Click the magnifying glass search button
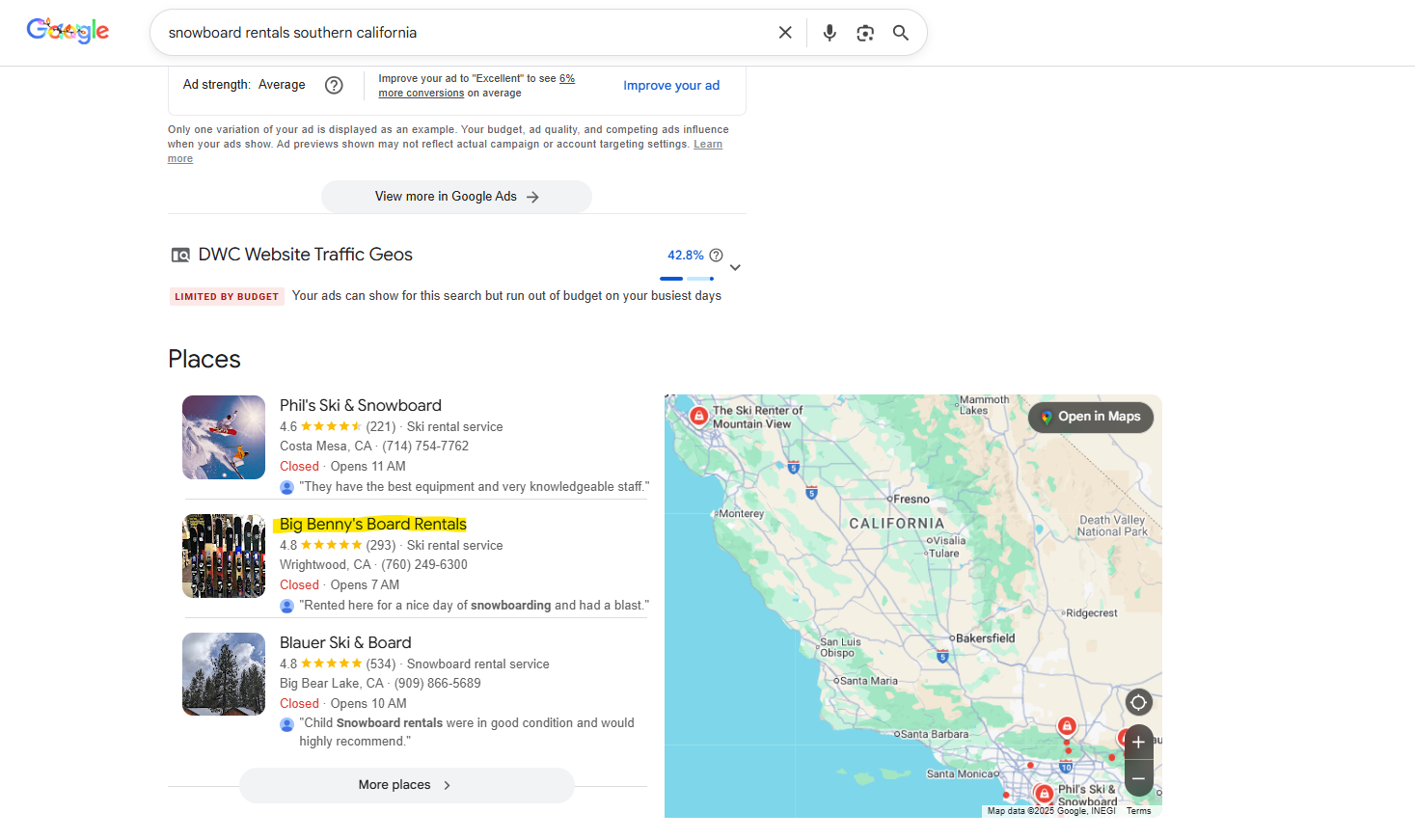The width and height of the screenshot is (1415, 840). tap(900, 33)
